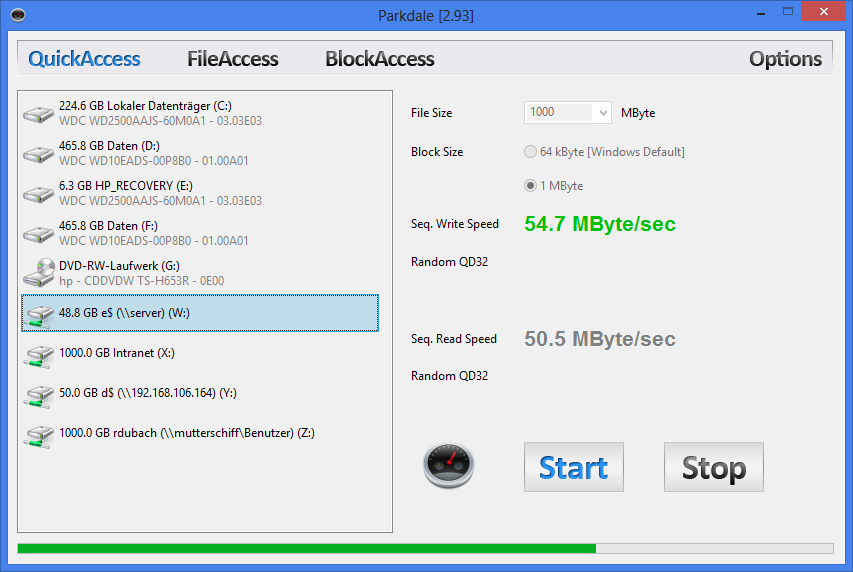The width and height of the screenshot is (853, 572).
Task: Click the File Size 1000 value field
Action: pos(560,113)
